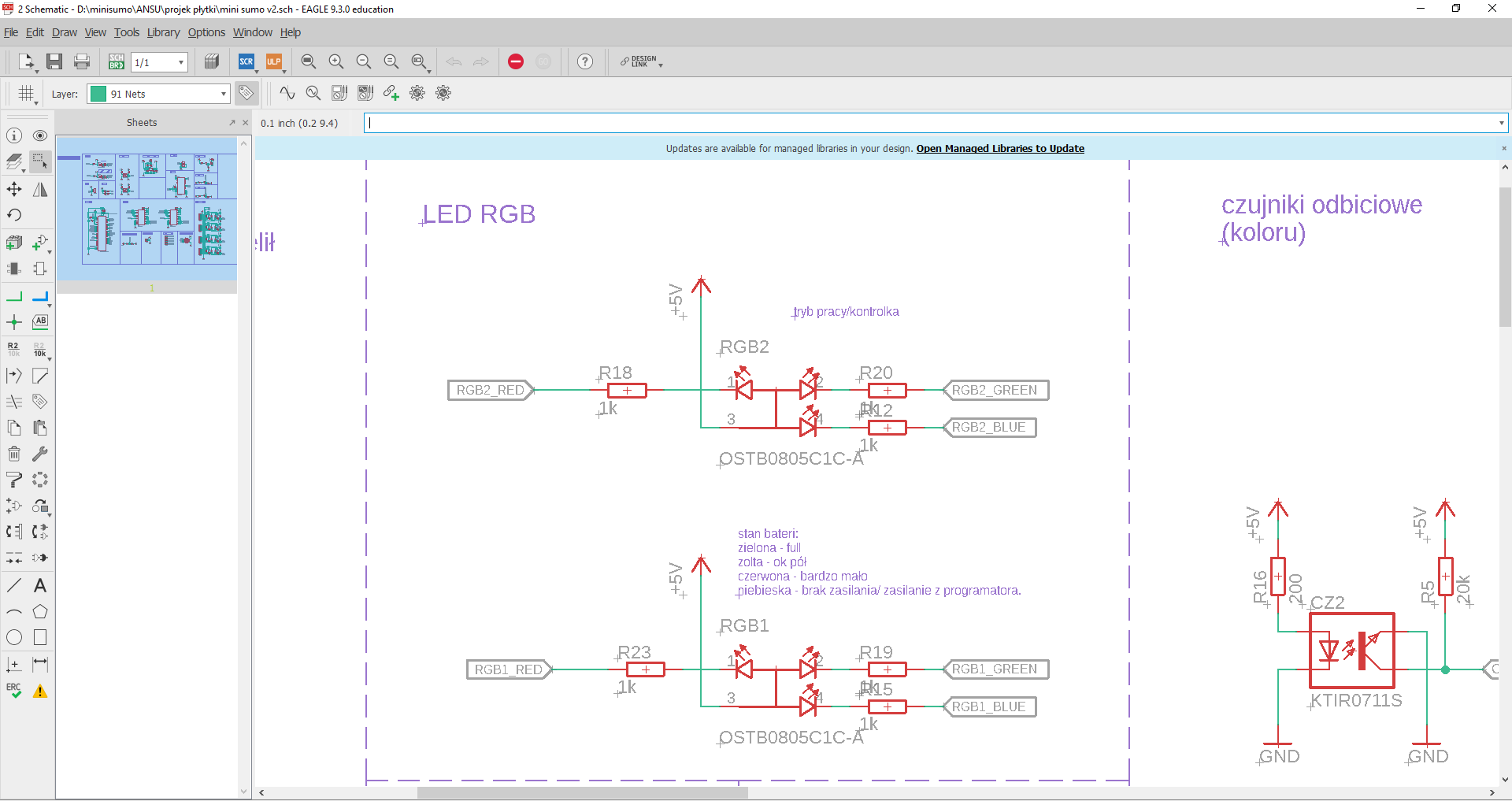1512x801 pixels.
Task: Click the Show (eye) tool
Action: tap(40, 135)
